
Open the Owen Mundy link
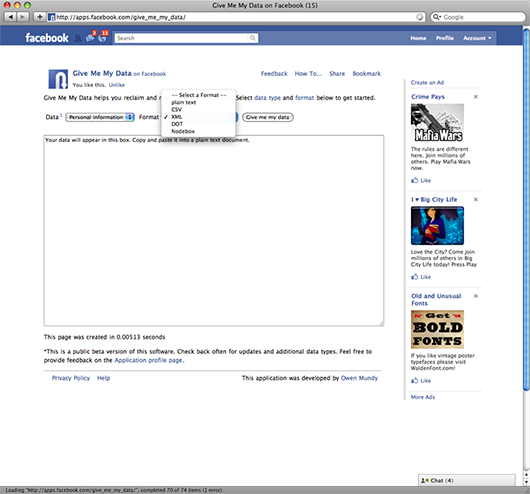(359, 378)
